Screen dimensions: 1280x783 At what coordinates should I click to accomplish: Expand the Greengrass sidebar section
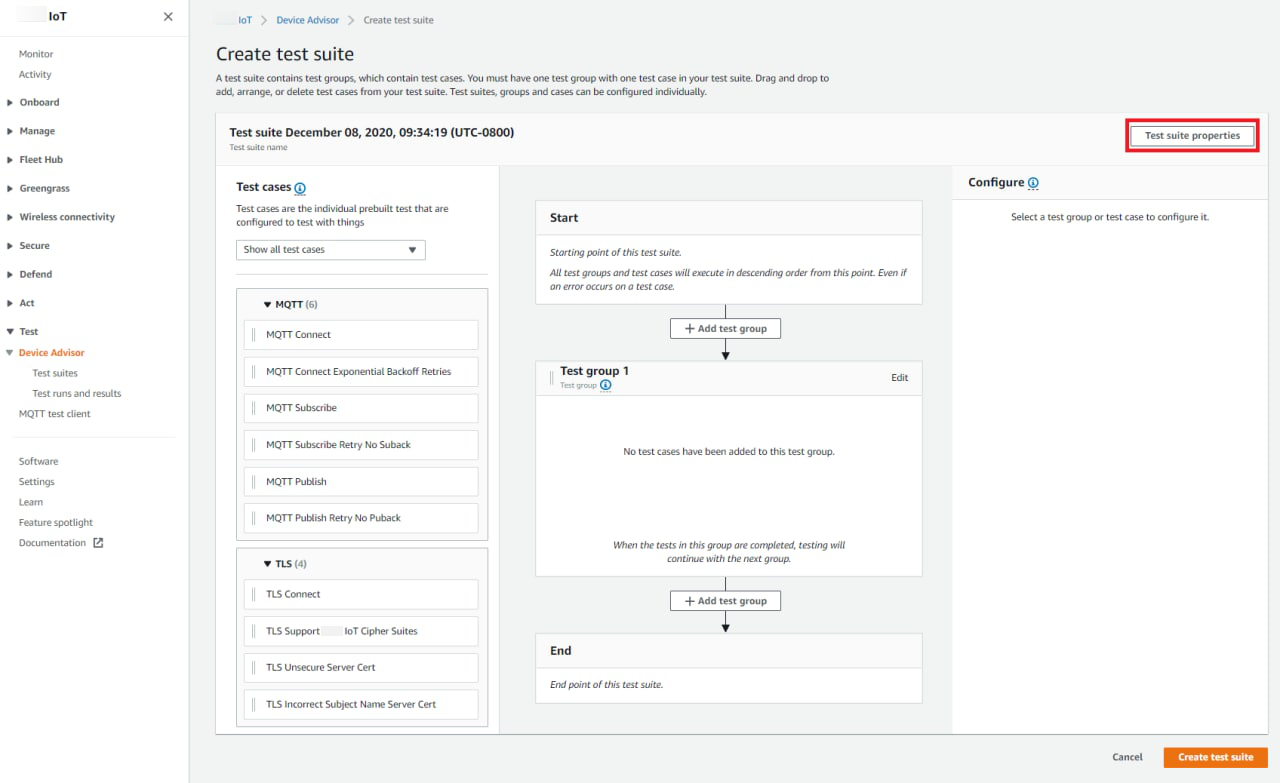[10, 188]
